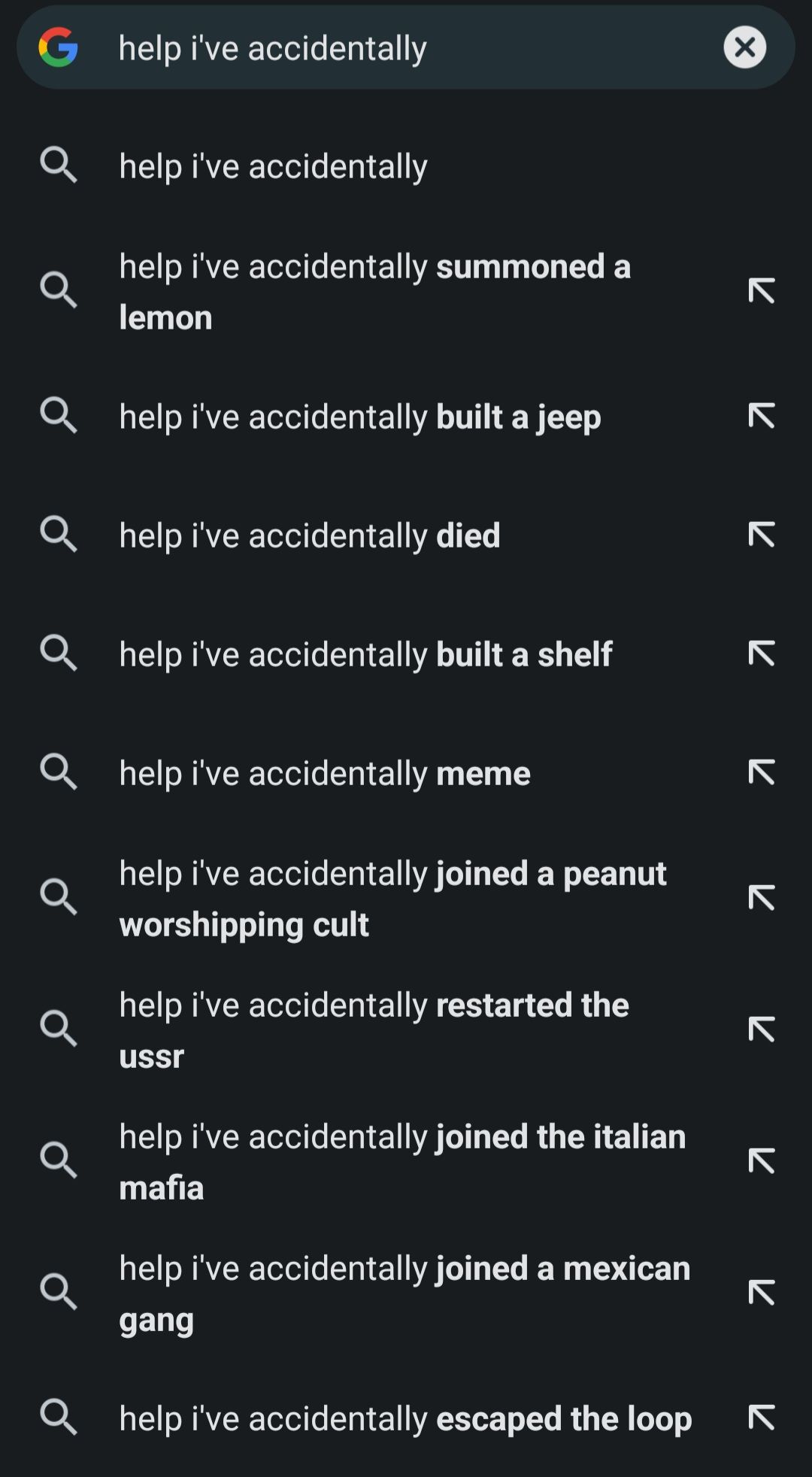Click magnifier icon beside 'meme' suggestion

[x=59, y=772]
